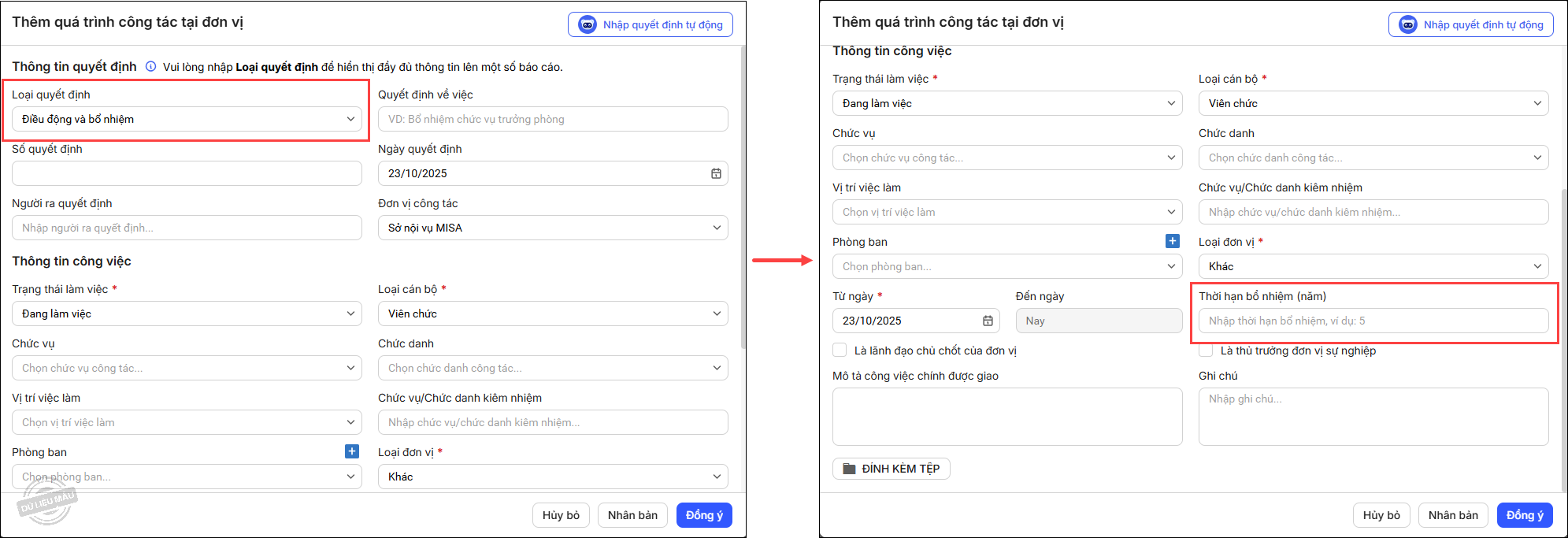
Task: Click calendar icon in Ngày quyết định field
Action: (x=716, y=173)
